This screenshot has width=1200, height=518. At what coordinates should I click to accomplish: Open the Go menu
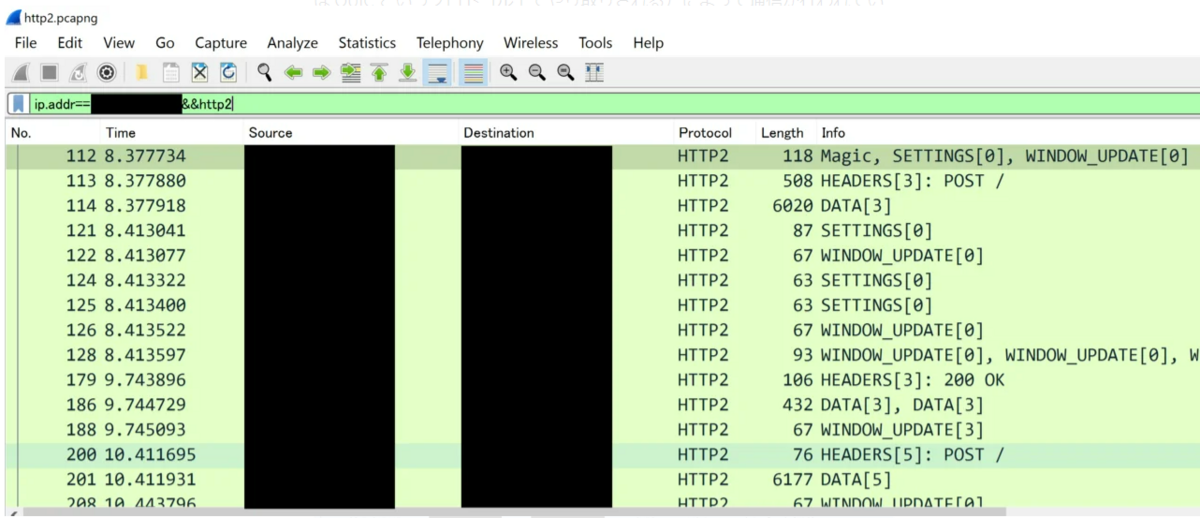coord(165,43)
